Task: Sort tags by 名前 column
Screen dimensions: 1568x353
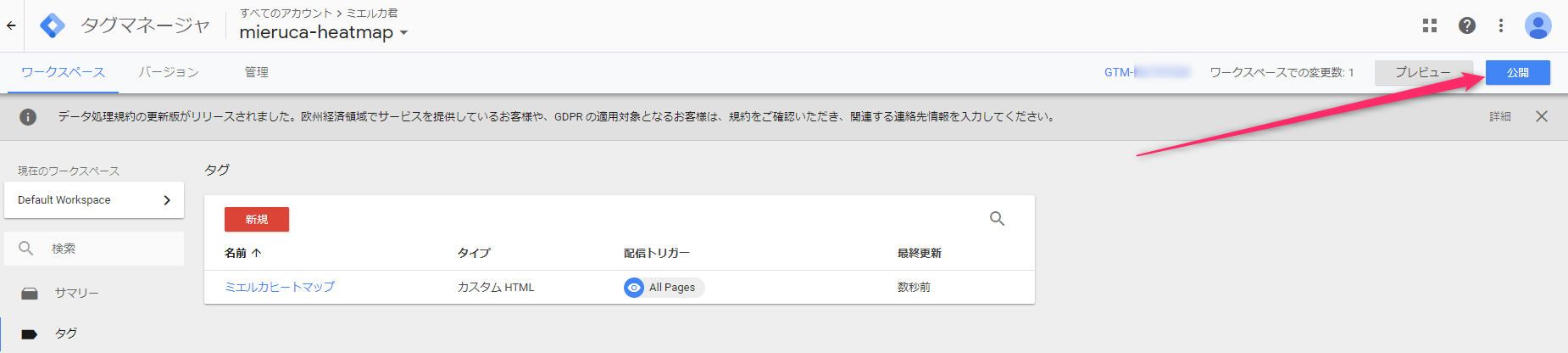Action: tap(242, 253)
